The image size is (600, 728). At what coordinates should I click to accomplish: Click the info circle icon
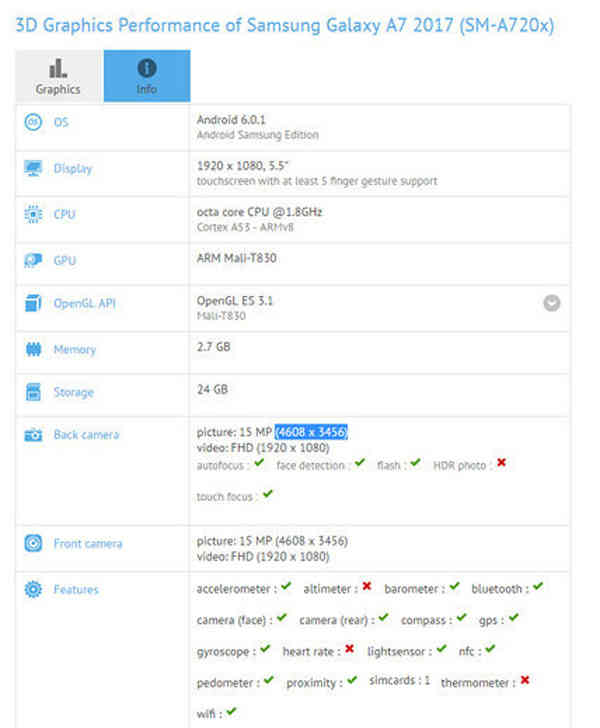pyautogui.click(x=147, y=68)
